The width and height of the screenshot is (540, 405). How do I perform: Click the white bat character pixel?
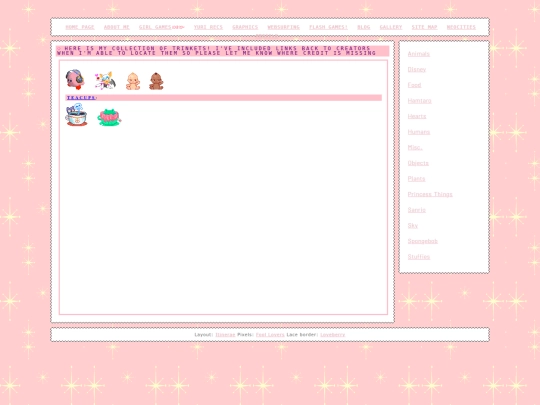[105, 81]
